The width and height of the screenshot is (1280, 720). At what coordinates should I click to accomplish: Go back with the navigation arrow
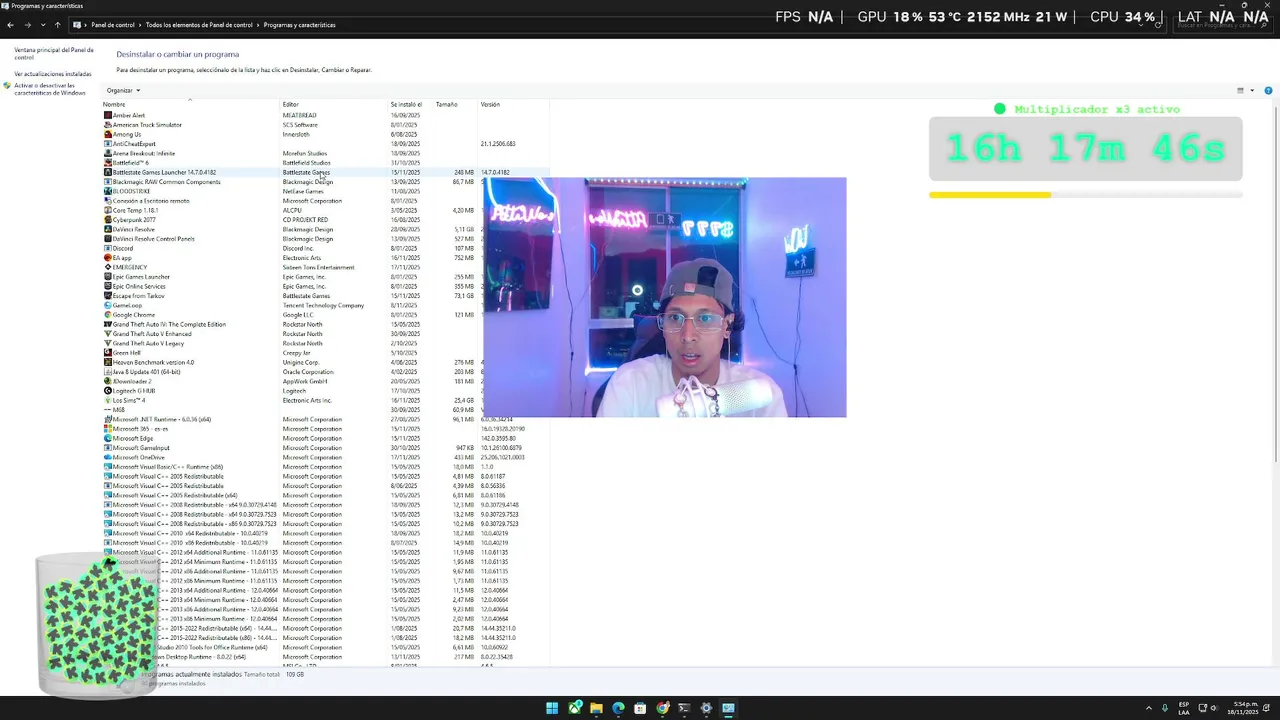(10, 25)
